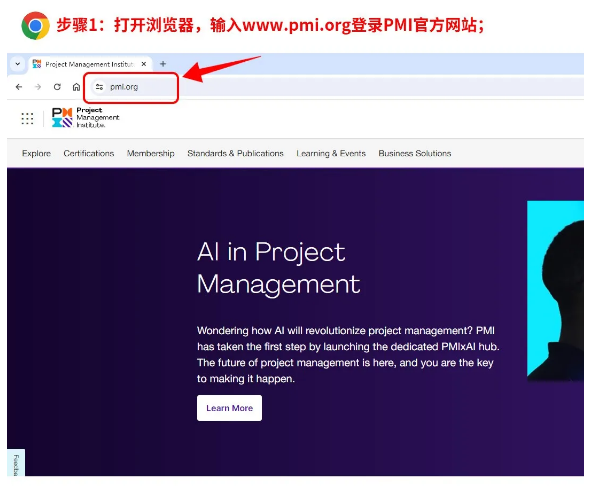Viewport: 595px width, 488px height.
Task: Expand the tab search dropdown arrow
Action: [x=17, y=64]
